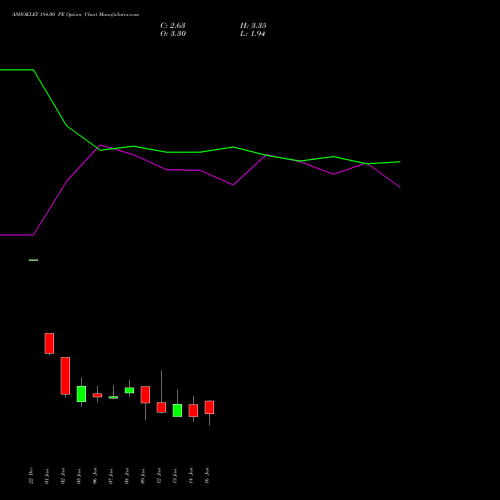
Task: Click the red candlestick above 12 Jan
Action: [161, 407]
